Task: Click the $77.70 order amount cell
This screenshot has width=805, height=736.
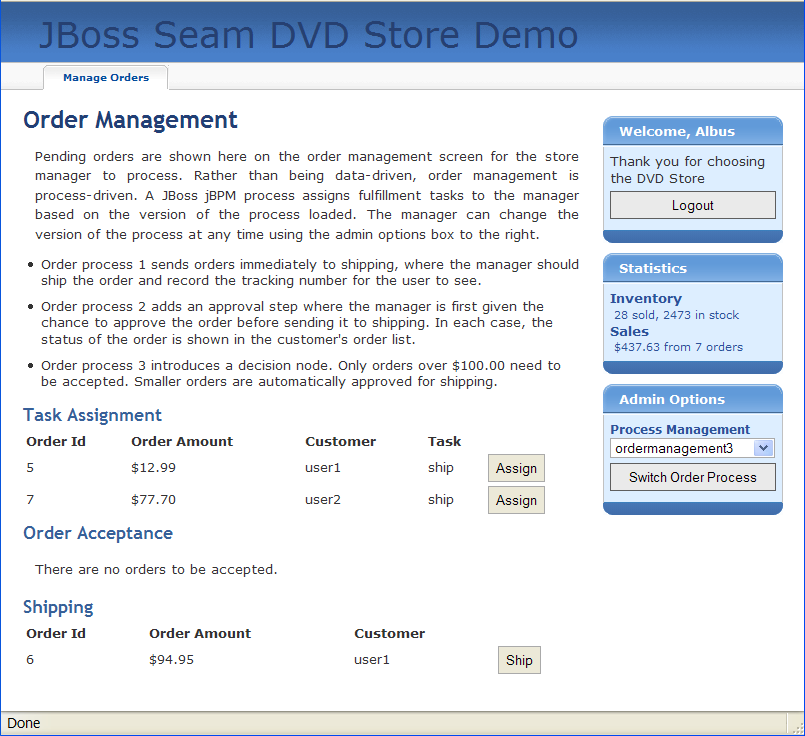Action: [x=153, y=500]
